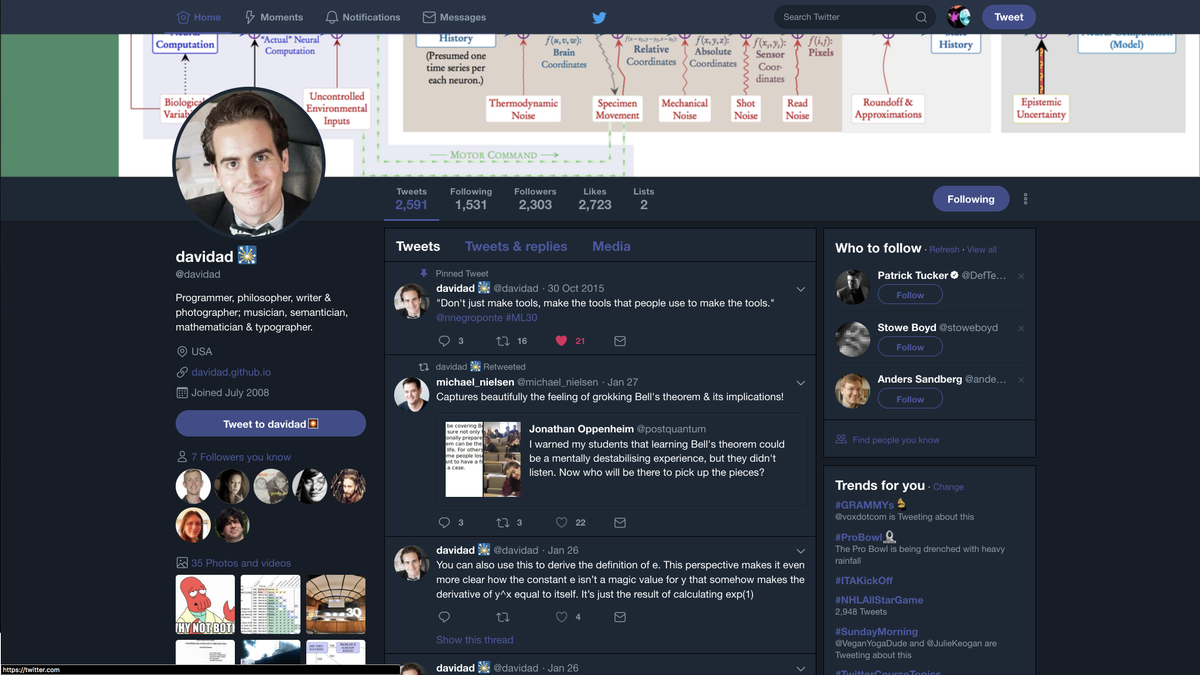This screenshot has height=675, width=1200.
Task: Click View all in Who to follow
Action: [x=982, y=250]
